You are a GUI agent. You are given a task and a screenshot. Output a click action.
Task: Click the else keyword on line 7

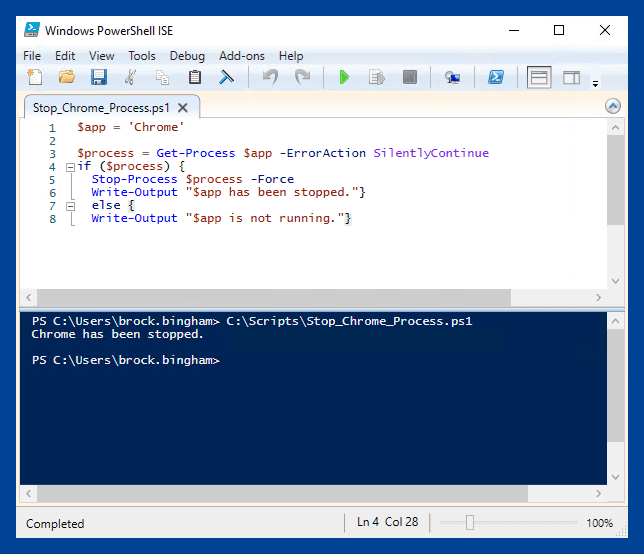click(106, 205)
